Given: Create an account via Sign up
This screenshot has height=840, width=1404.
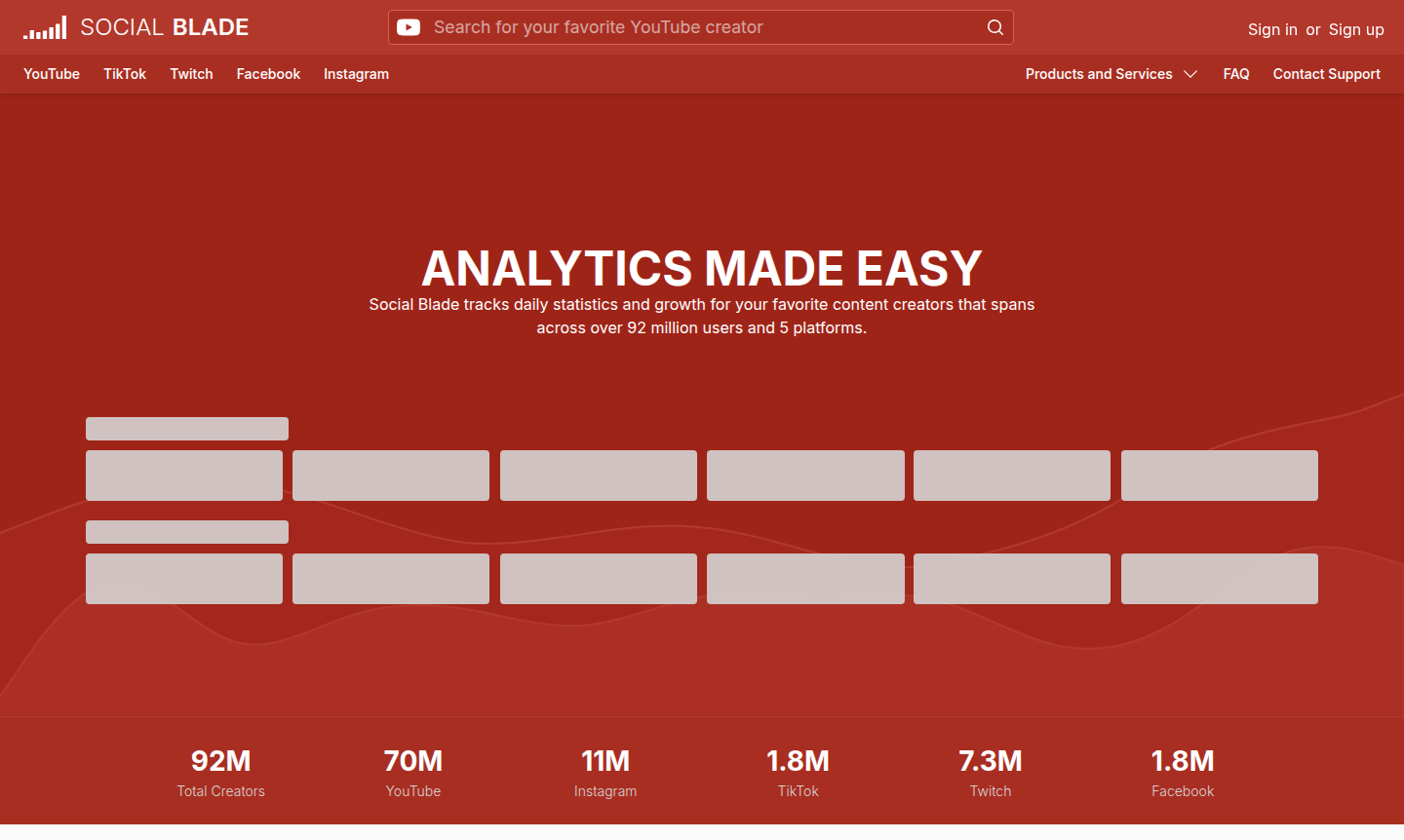Looking at the screenshot, I should 1356,29.
